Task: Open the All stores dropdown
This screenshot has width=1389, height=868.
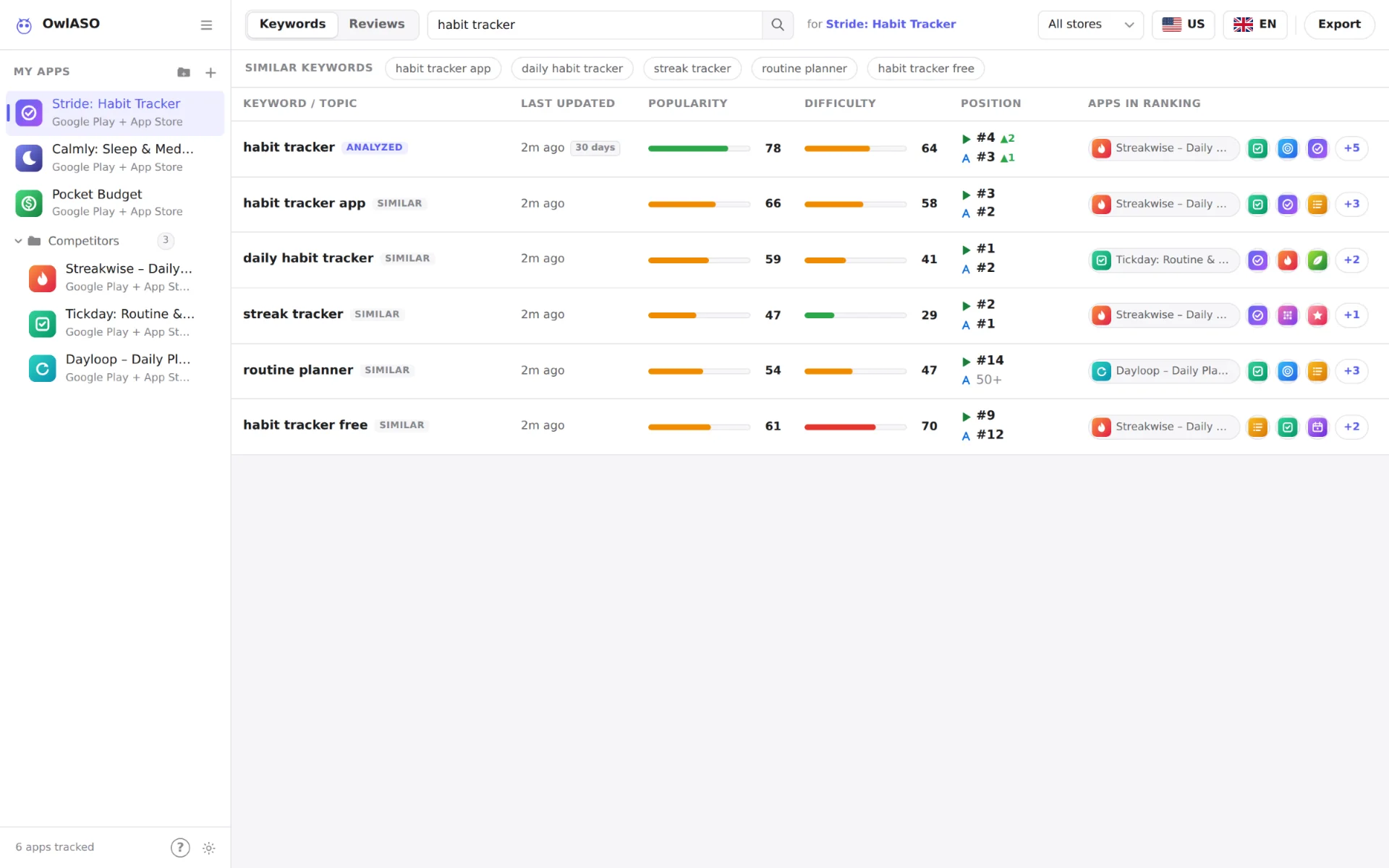Action: click(1090, 25)
